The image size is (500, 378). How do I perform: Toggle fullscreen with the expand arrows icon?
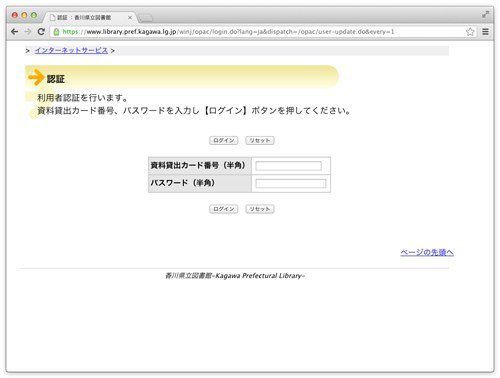pos(485,15)
